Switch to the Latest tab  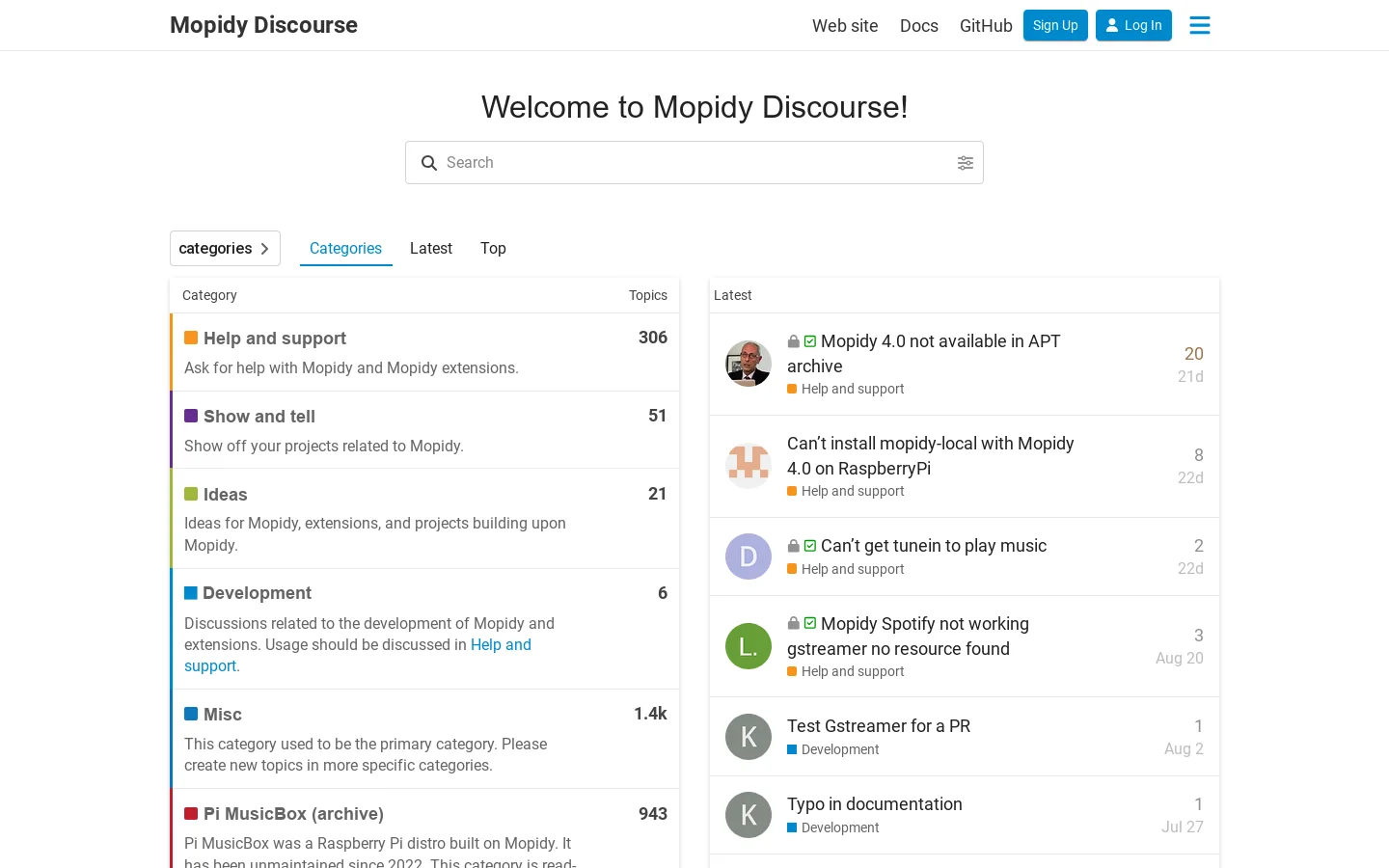coord(431,248)
